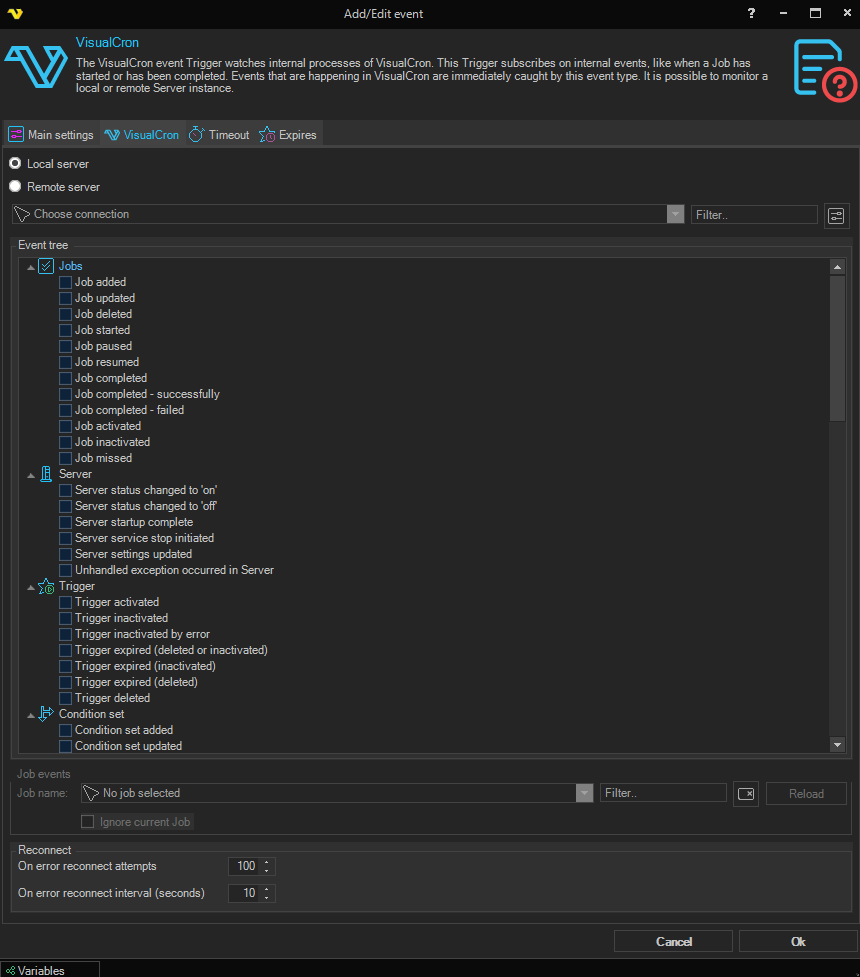Click the question mark help icon in title bar

tap(751, 14)
